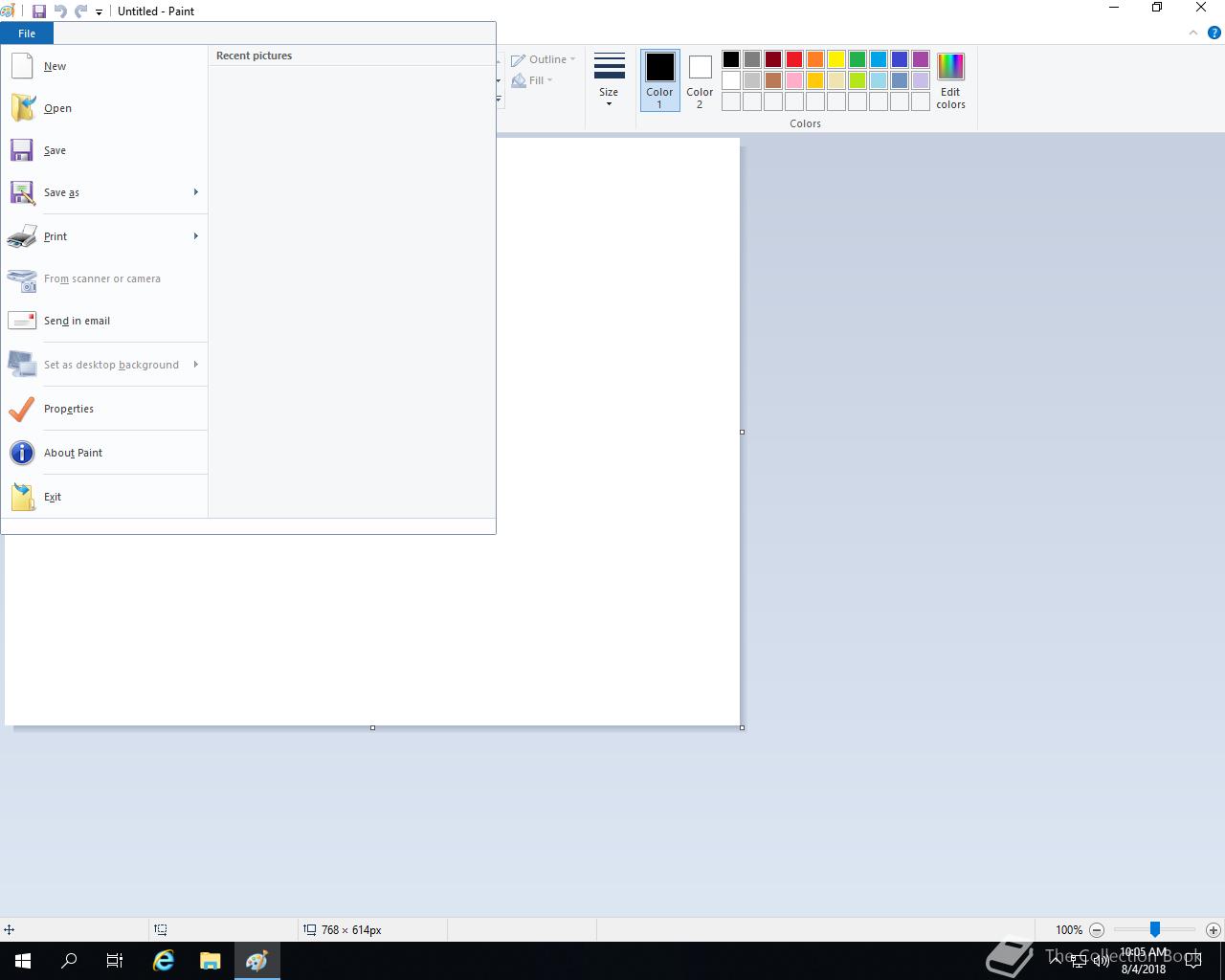Click the About Paint info icon
The image size is (1225, 980).
point(22,453)
